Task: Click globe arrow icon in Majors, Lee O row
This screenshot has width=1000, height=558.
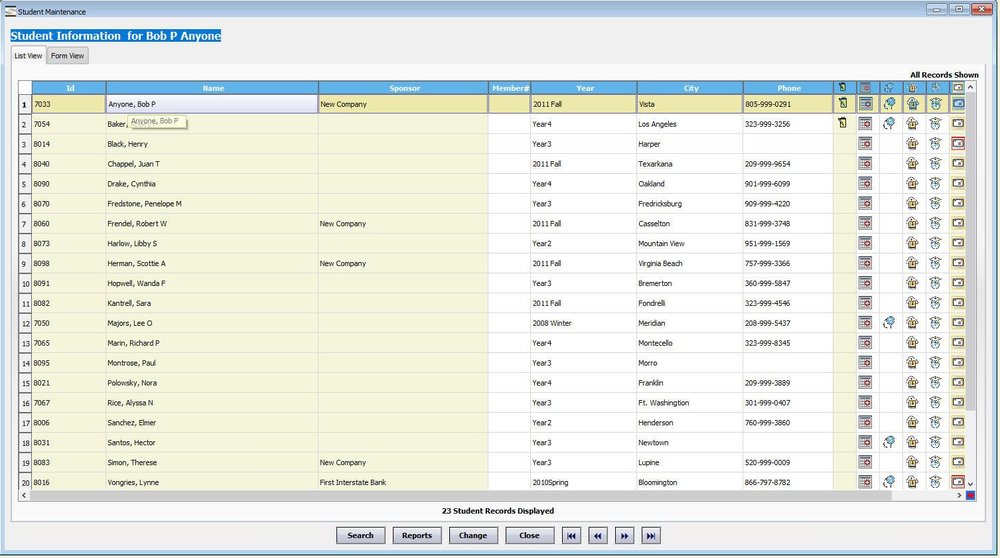Action: pos(889,323)
